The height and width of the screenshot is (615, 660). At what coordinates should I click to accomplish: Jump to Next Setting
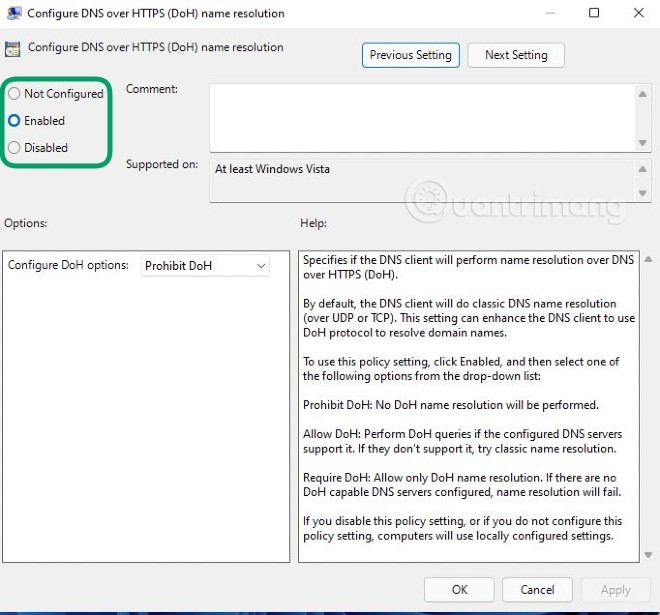coord(516,55)
